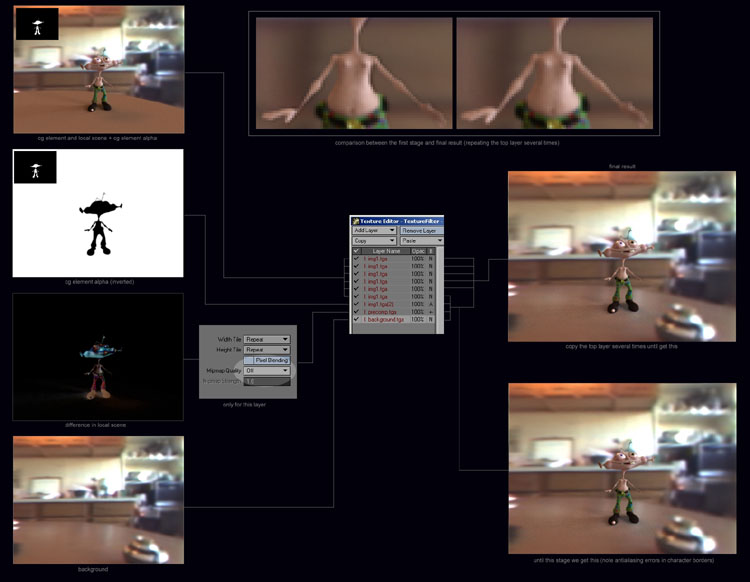Open the Copy dropdown in Texture Editor
750x582 pixels.
[x=374, y=241]
